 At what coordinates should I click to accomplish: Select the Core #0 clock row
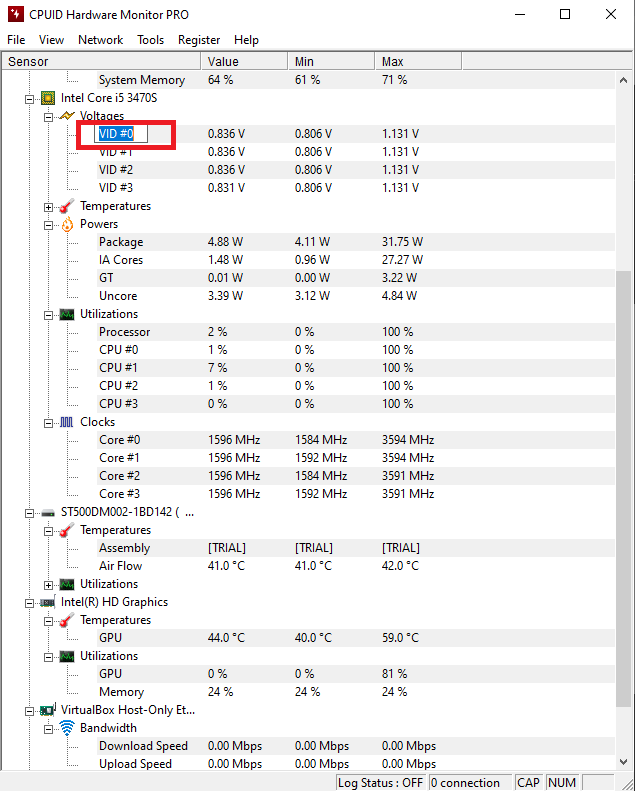pyautogui.click(x=356, y=440)
